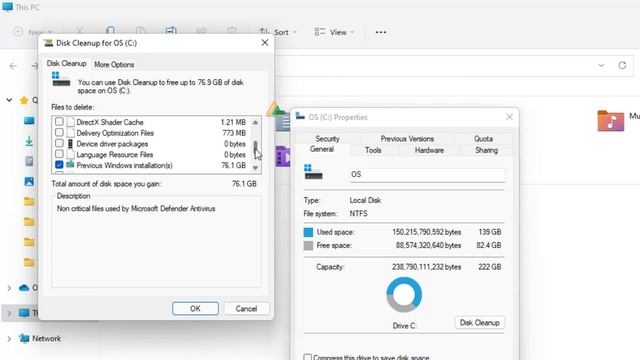Click the Delete icon in Explorer toolbar
Screen dimensions: 640x360
(x=232, y=31)
